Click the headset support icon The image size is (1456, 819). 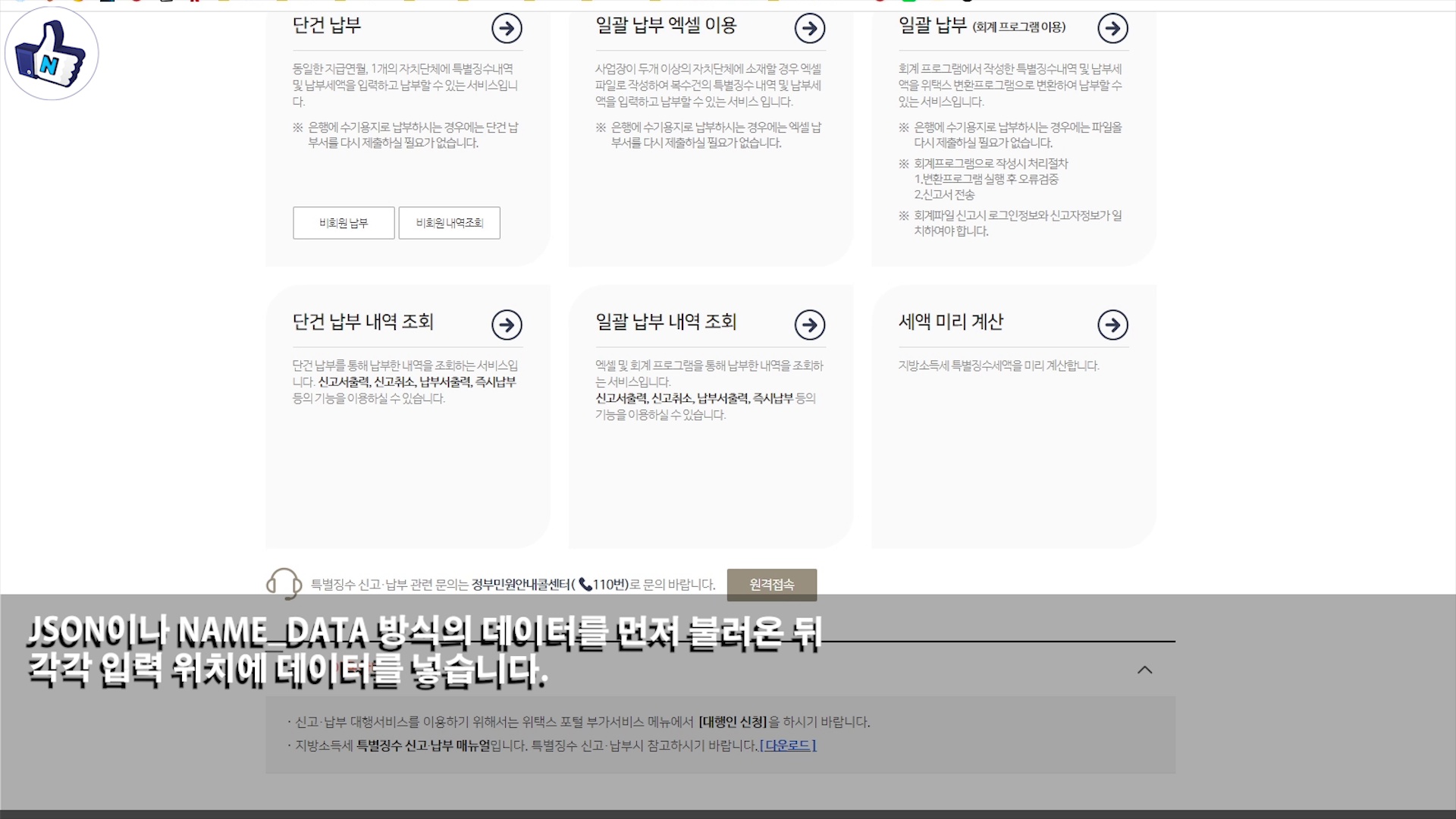point(284,584)
